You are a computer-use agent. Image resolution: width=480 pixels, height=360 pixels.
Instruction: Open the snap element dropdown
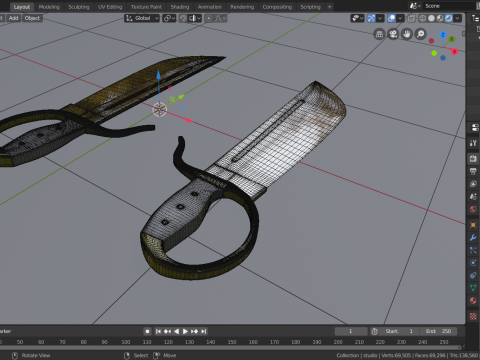pyautogui.click(x=195, y=18)
